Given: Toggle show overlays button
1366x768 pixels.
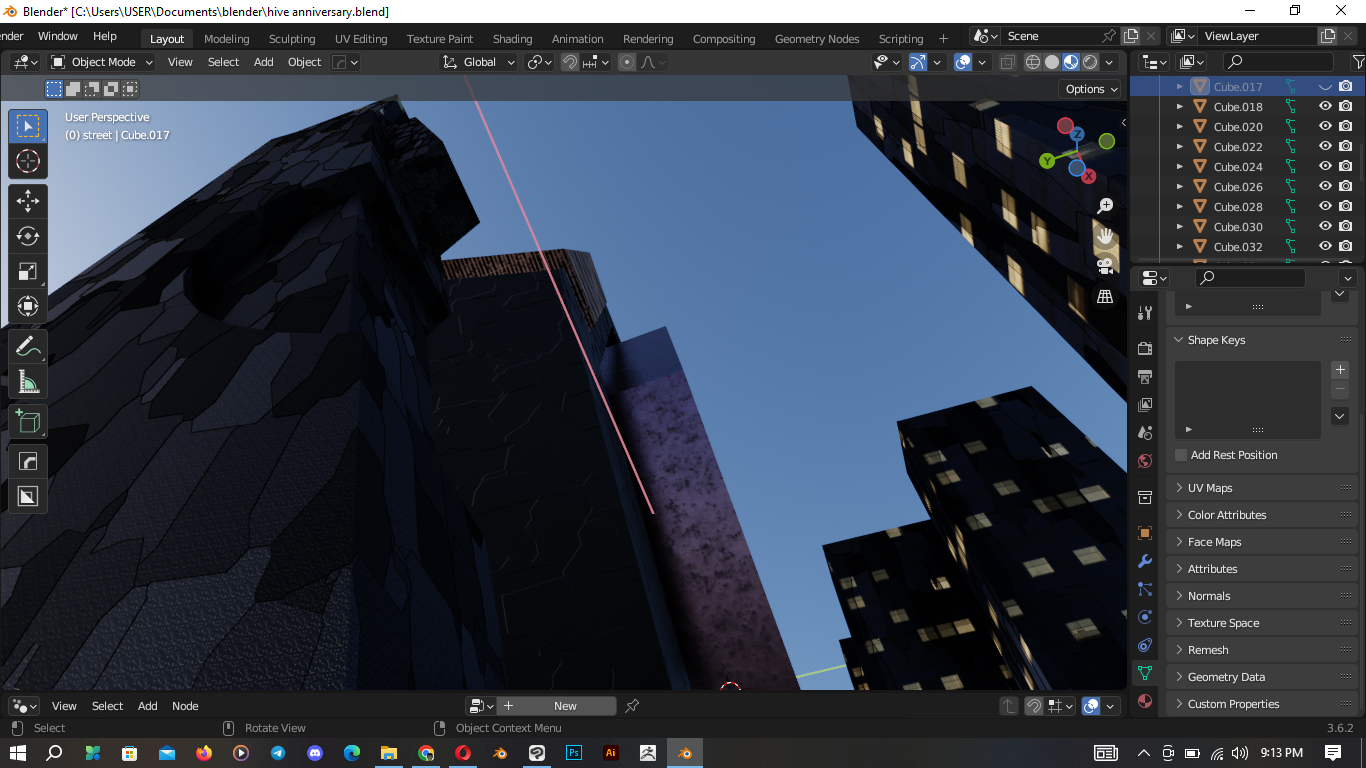Looking at the screenshot, I should 963,62.
